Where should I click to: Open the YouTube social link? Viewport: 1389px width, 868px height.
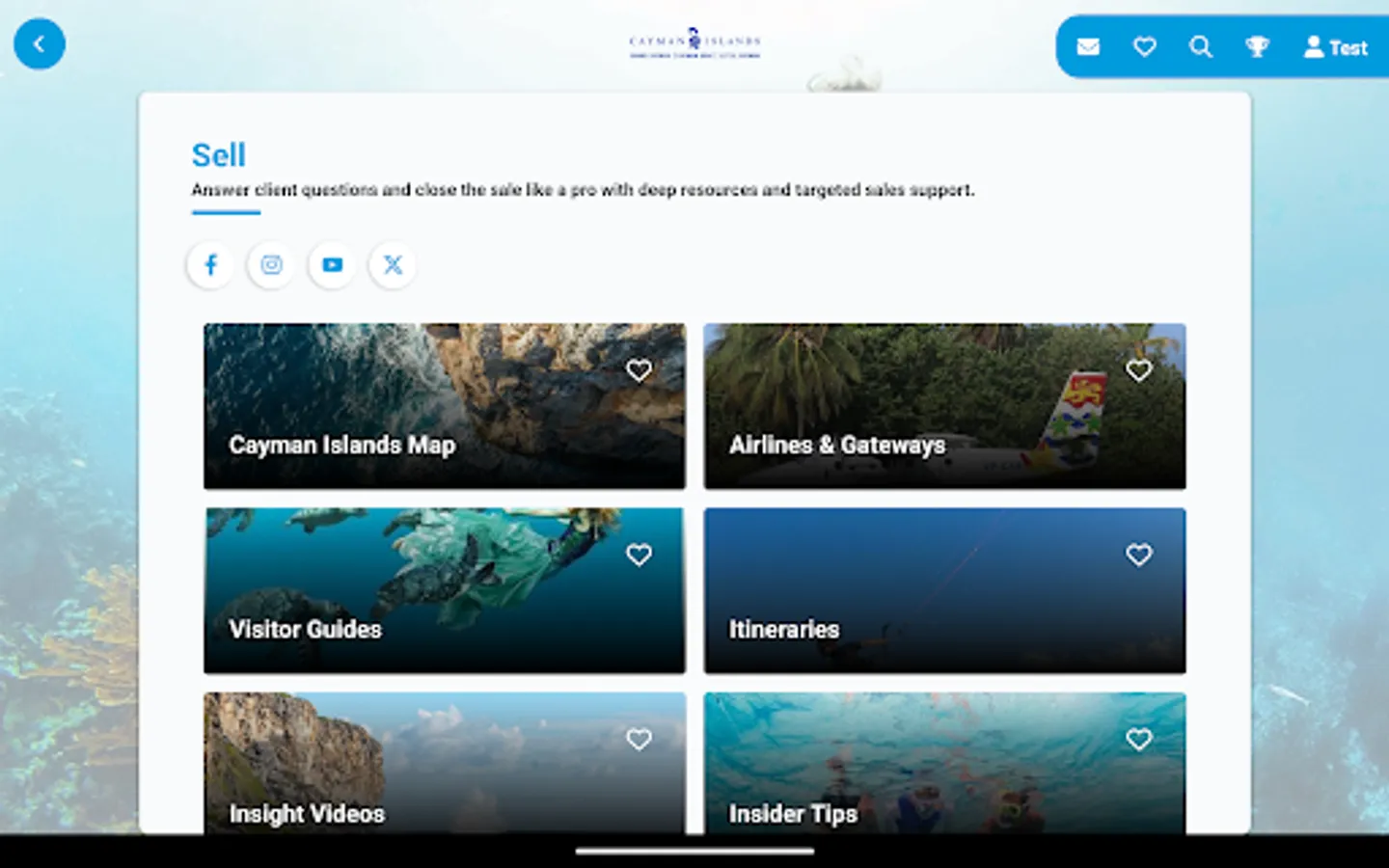coord(332,264)
